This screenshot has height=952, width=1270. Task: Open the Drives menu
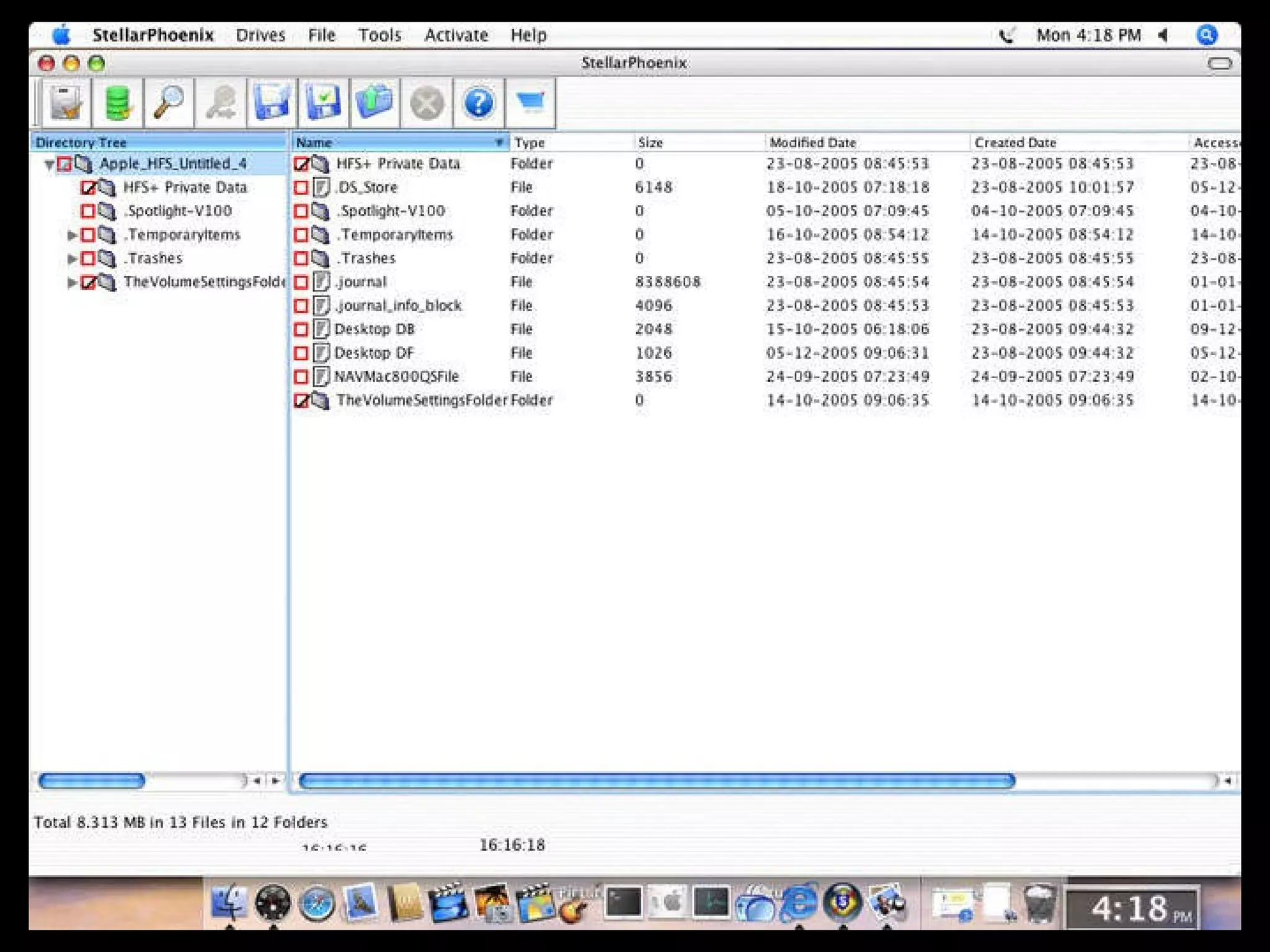[x=260, y=35]
